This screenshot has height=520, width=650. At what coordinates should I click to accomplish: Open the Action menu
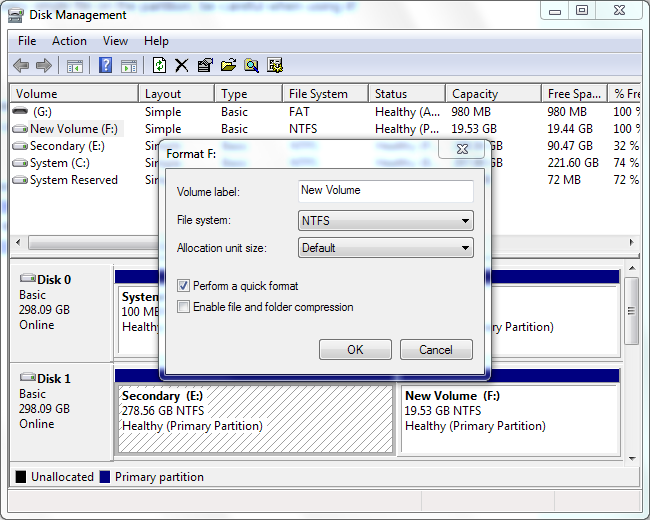pyautogui.click(x=69, y=41)
